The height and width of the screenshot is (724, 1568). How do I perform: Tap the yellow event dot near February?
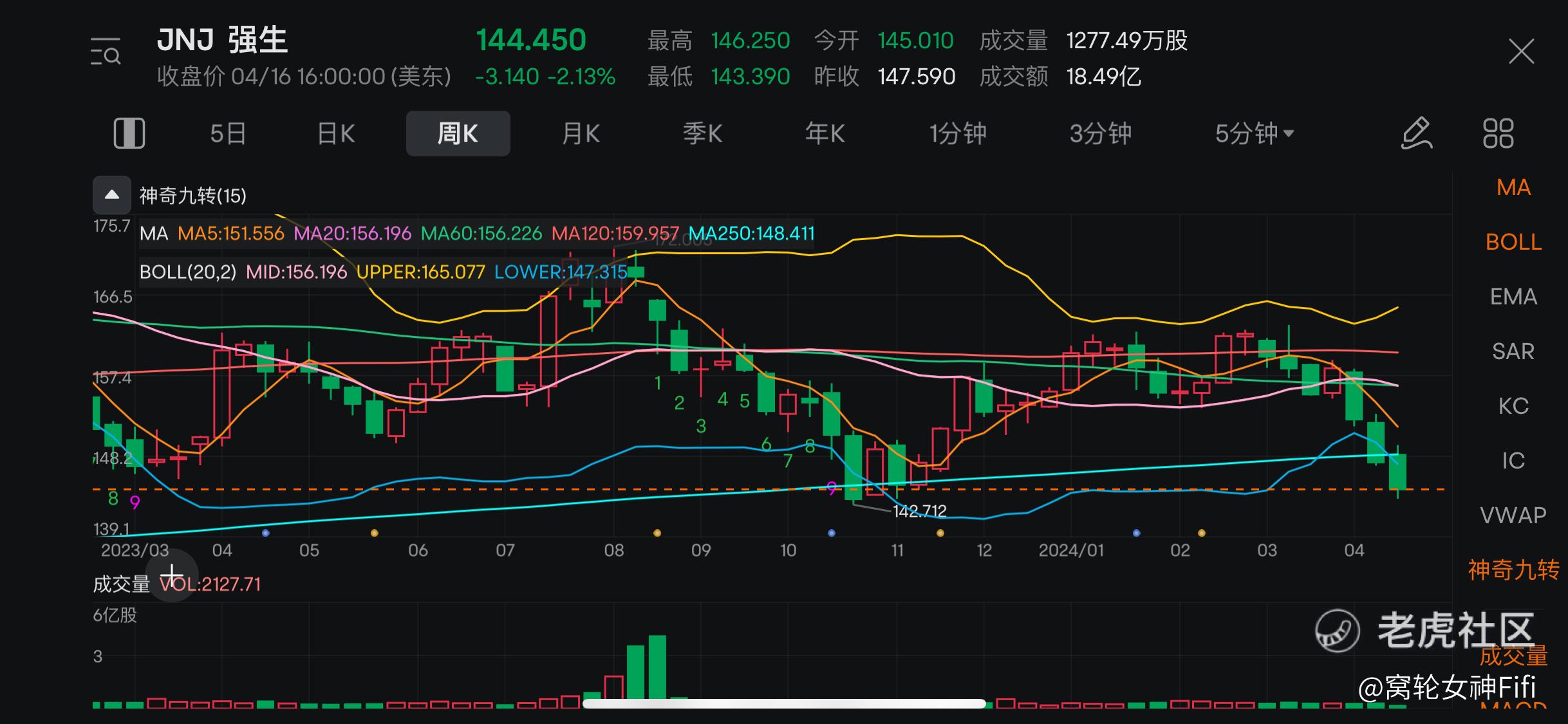(x=1201, y=533)
